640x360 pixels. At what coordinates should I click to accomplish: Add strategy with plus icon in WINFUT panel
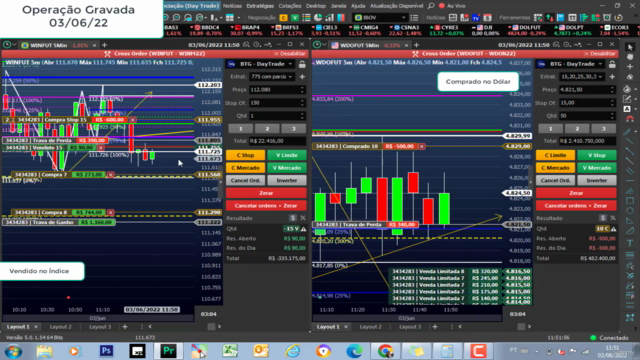(x=302, y=77)
